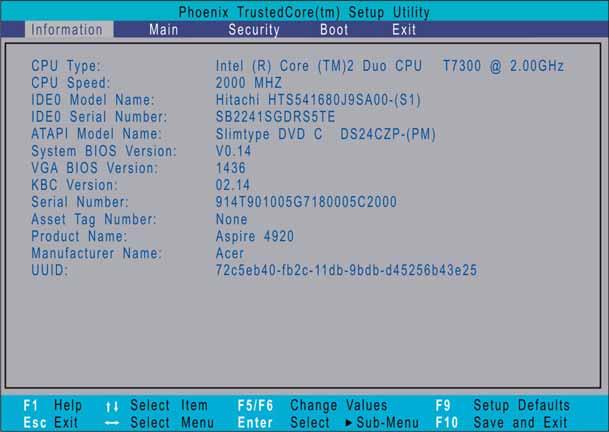Click the System BIOS Version label
Screen dimensions: 609x432
click(104, 151)
